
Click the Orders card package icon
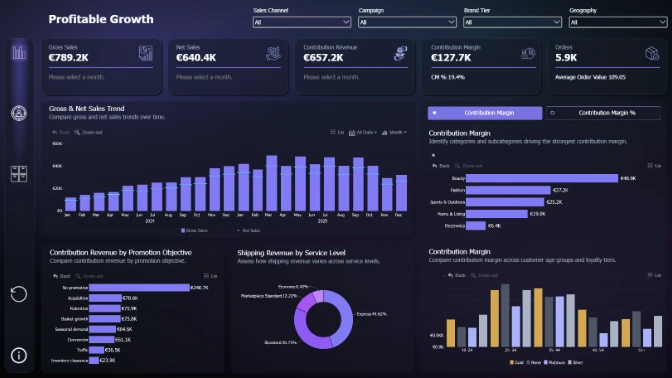point(652,54)
